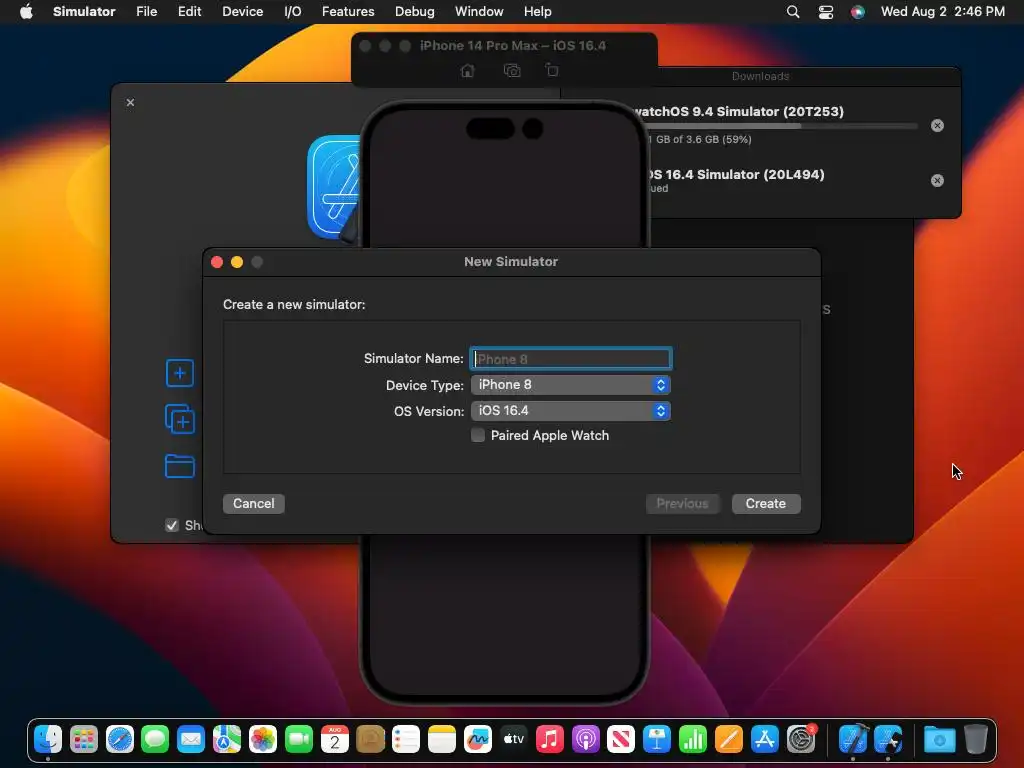The width and height of the screenshot is (1024, 768).
Task: Open FaceTime from the dock
Action: click(299, 739)
